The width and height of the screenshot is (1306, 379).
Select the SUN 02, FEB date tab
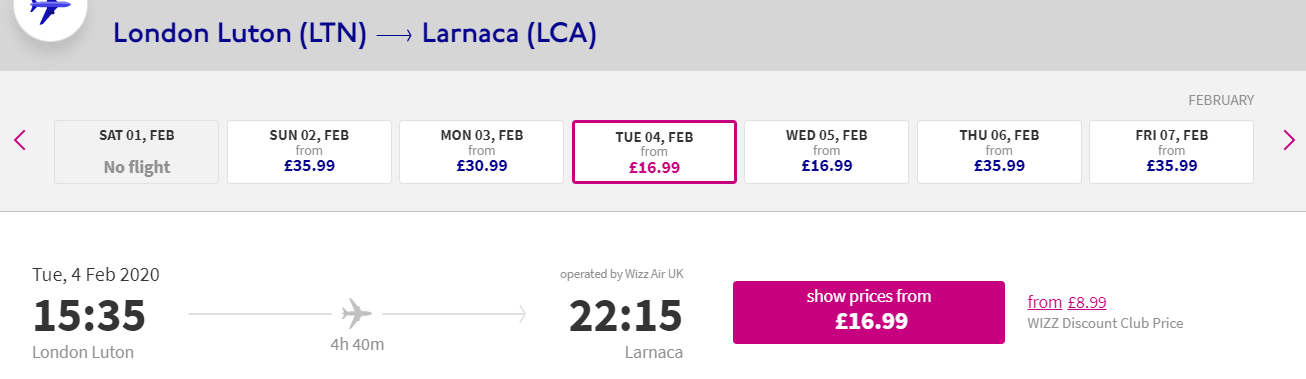tap(309, 152)
